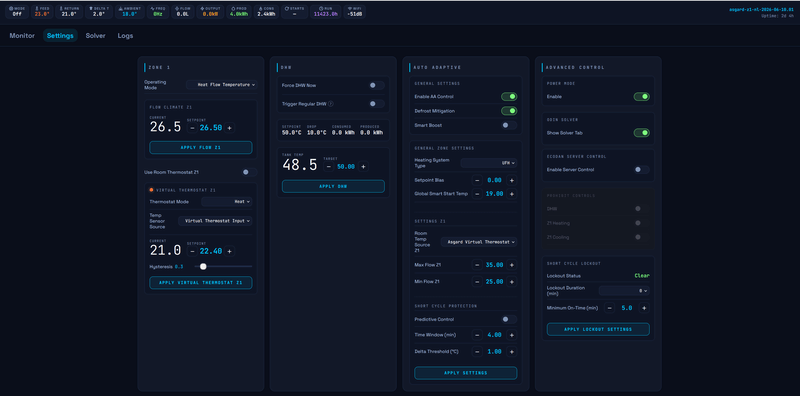The width and height of the screenshot is (800, 396).
Task: Click Apply Flow Z1 button
Action: coord(201,147)
